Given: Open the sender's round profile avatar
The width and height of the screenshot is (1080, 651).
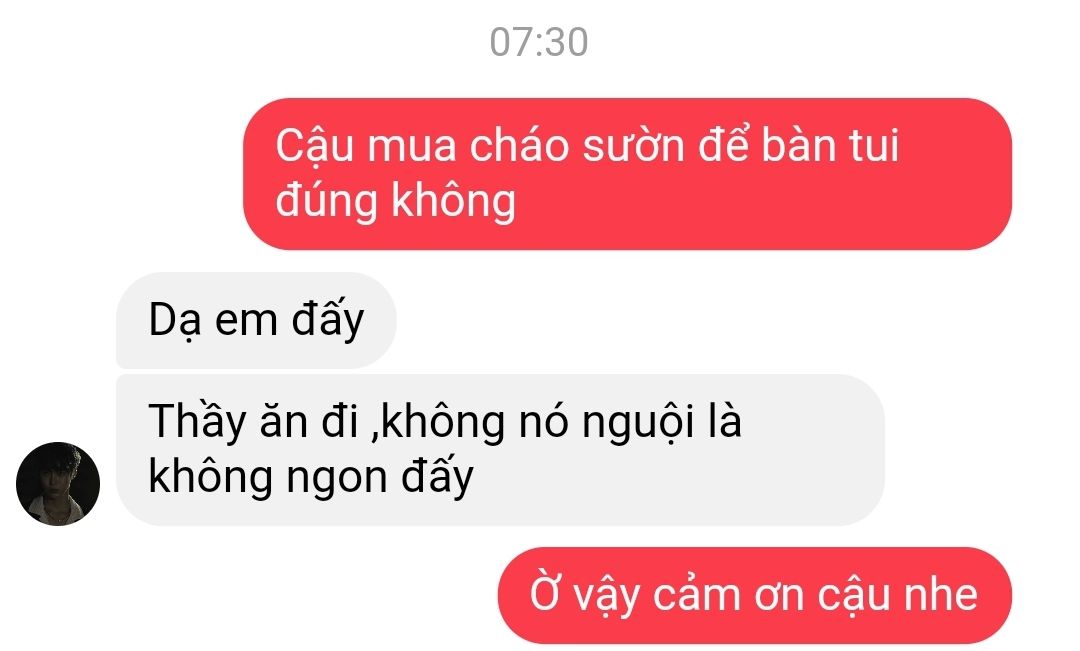Looking at the screenshot, I should coord(58,484).
